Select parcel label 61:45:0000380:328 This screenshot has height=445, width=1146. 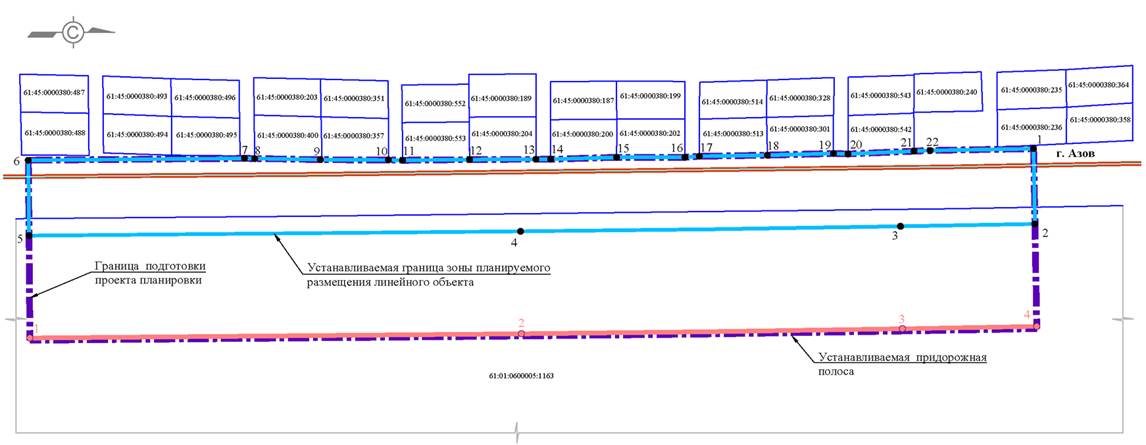800,97
